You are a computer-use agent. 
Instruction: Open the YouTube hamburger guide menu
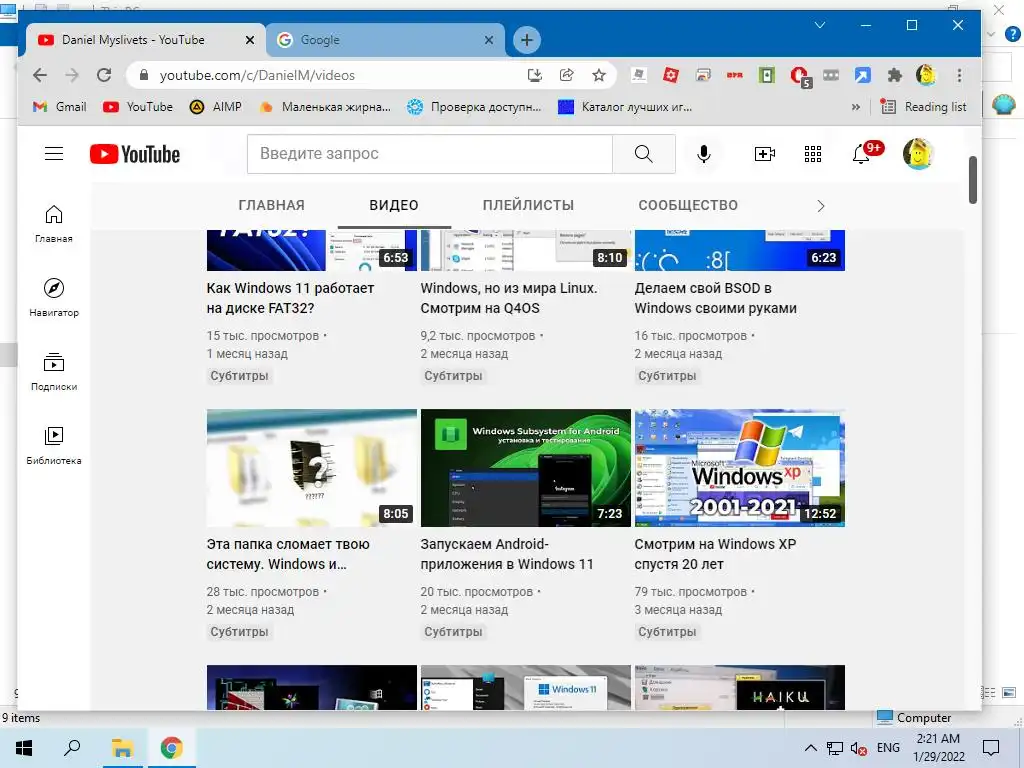(x=54, y=153)
